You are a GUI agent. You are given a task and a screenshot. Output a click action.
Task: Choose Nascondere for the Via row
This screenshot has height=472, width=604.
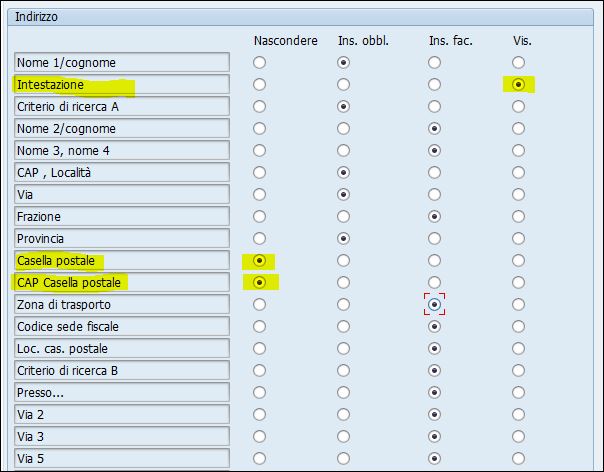tap(259, 194)
